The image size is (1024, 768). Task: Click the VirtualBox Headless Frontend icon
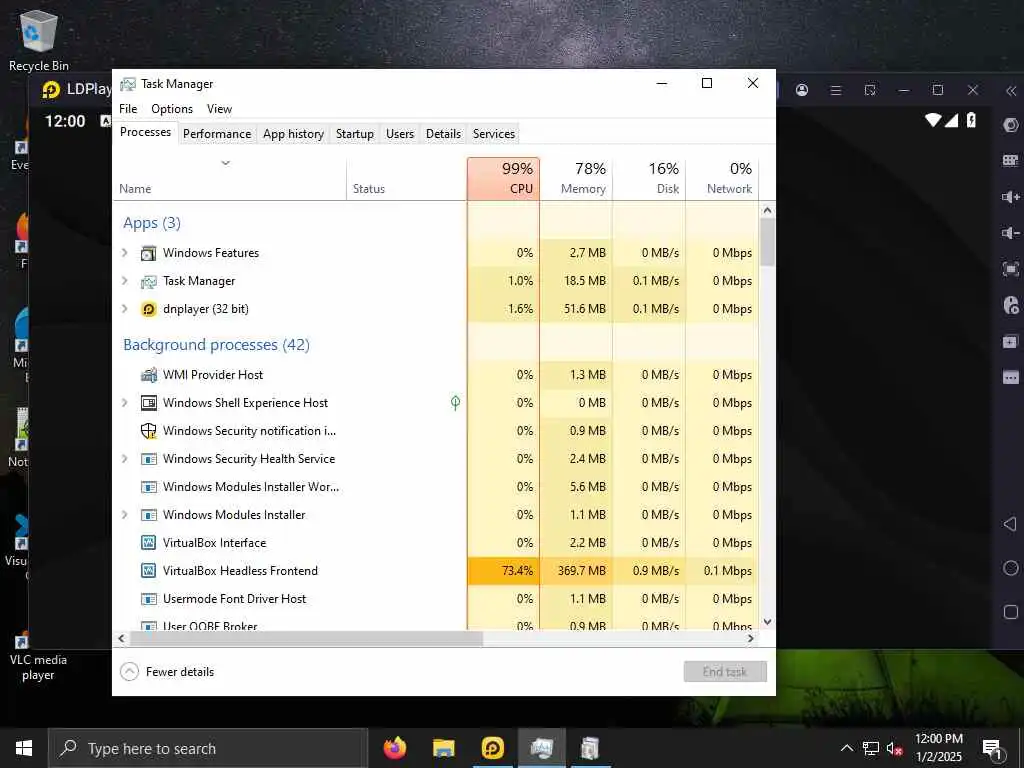[x=149, y=571]
